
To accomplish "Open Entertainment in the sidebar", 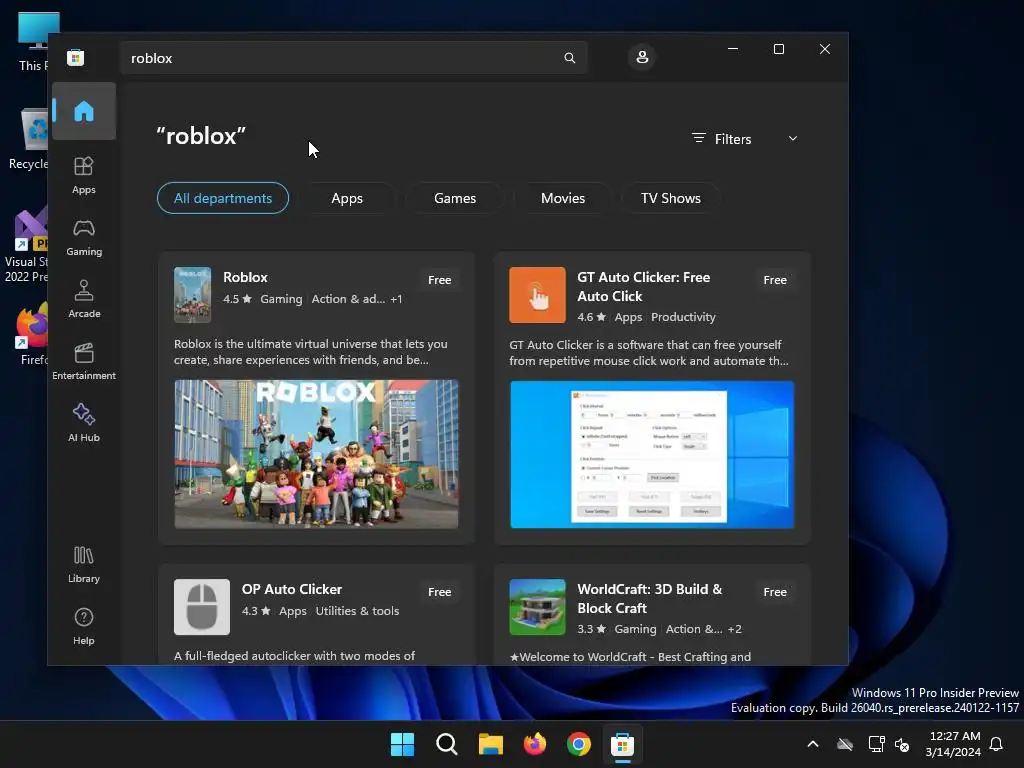I will pyautogui.click(x=84, y=362).
